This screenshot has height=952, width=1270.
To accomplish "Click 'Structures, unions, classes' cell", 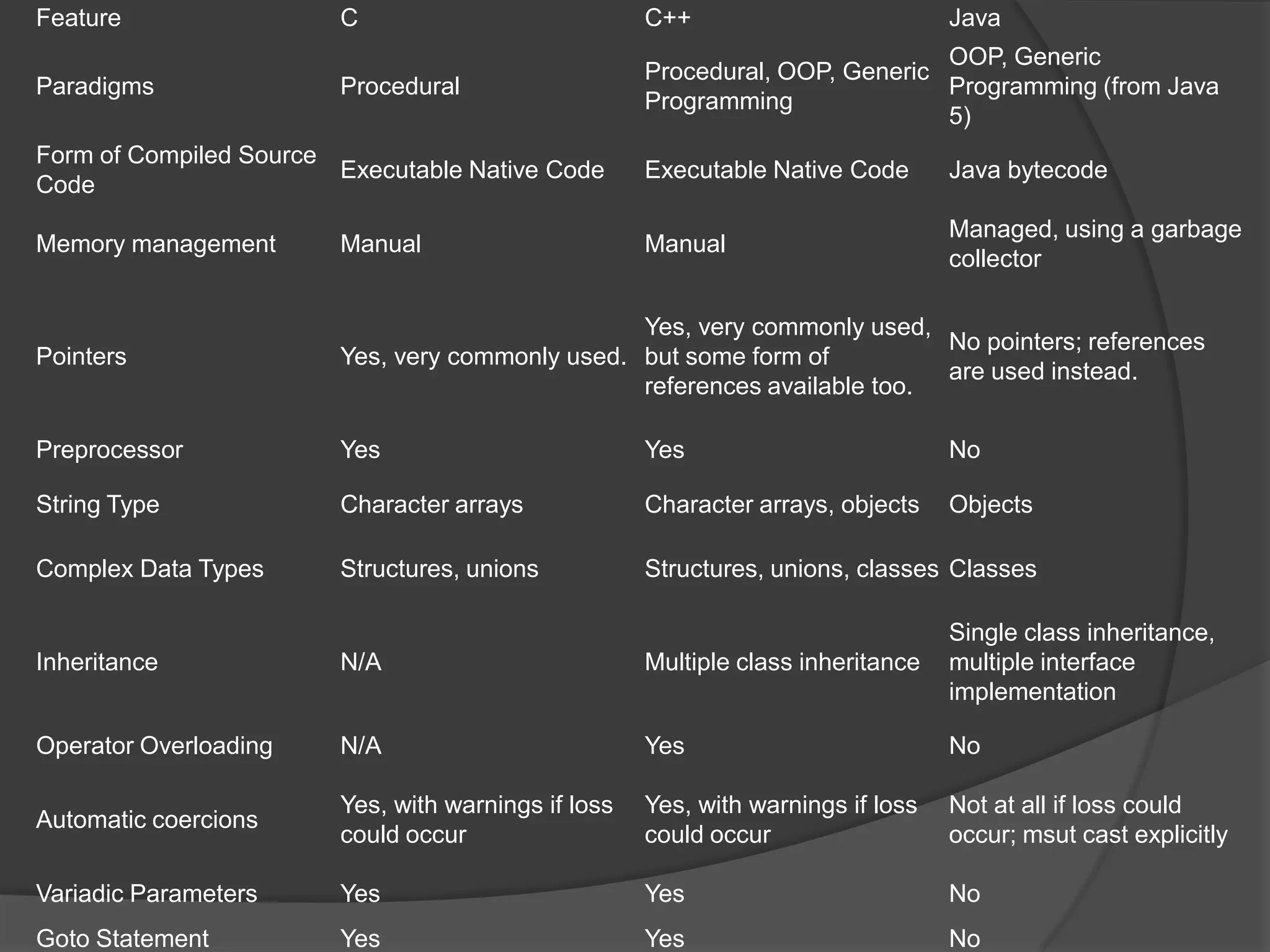I will pos(791,569).
